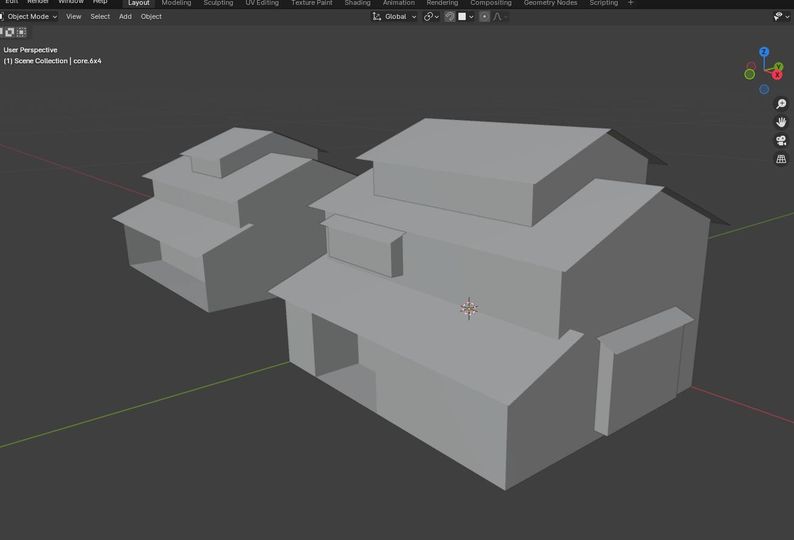Expand the snapping options dropdown arrow
Image resolution: width=794 pixels, height=540 pixels.
pos(471,17)
